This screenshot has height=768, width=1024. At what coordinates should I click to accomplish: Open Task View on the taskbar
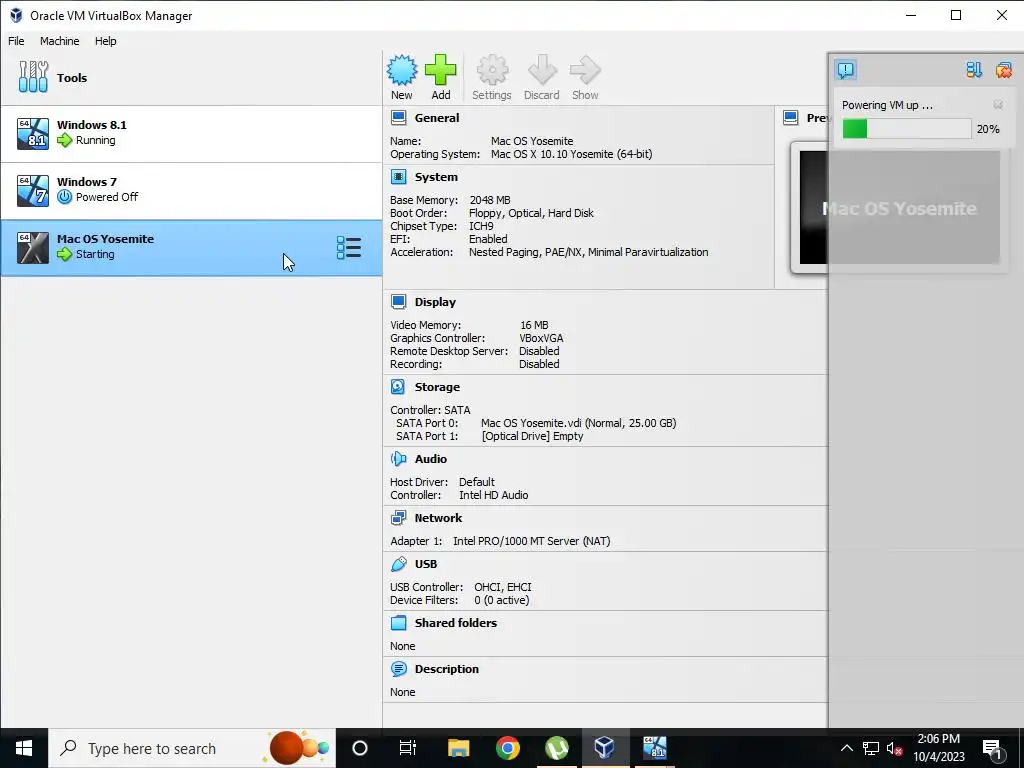[x=408, y=748]
